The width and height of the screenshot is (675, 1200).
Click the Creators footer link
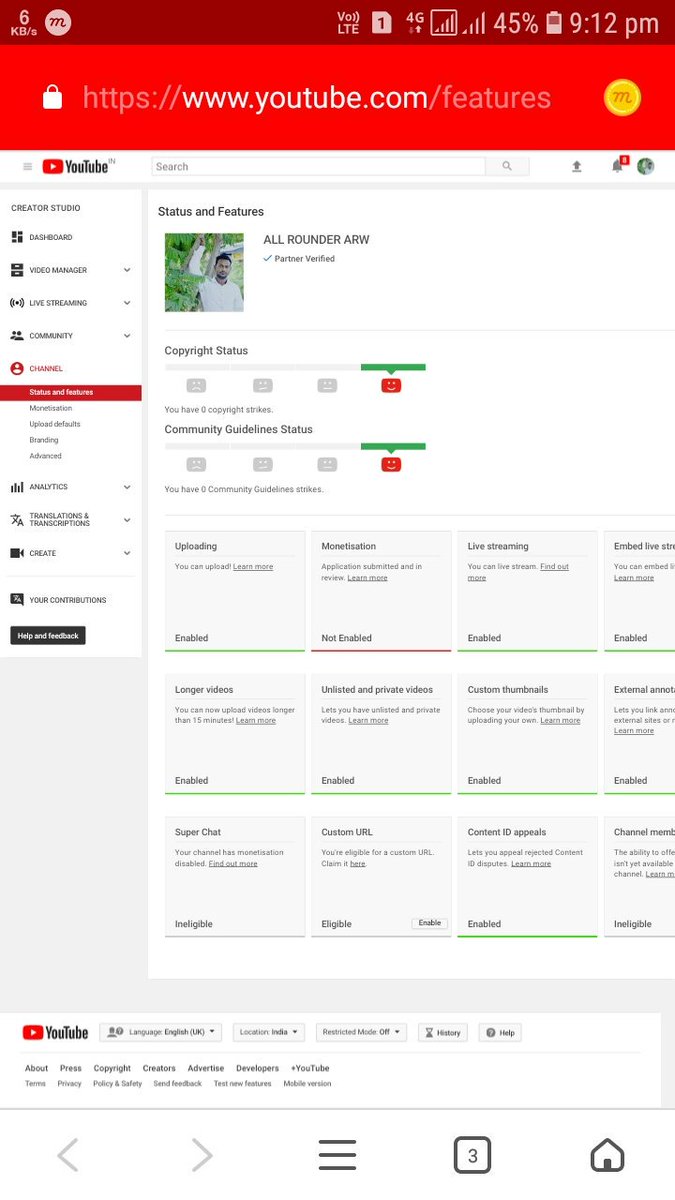coord(159,1068)
